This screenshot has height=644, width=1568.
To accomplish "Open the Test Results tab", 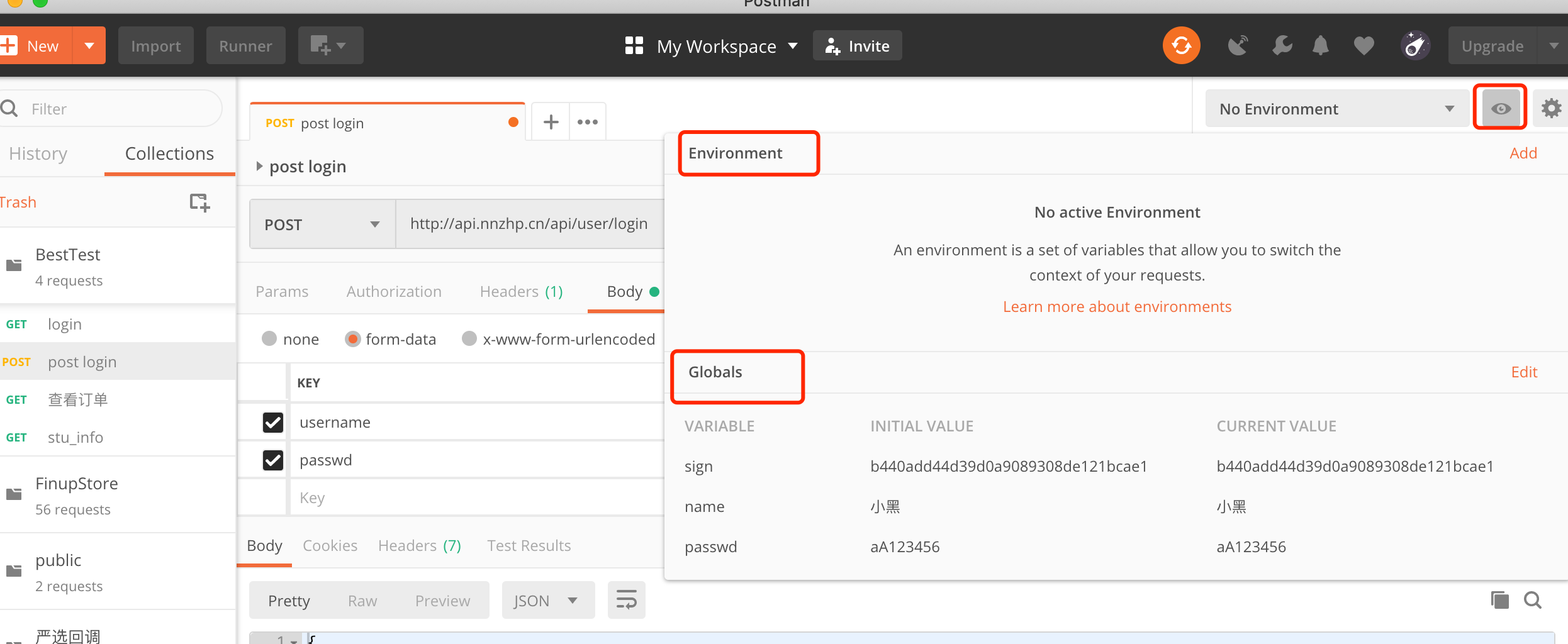I will click(x=529, y=545).
